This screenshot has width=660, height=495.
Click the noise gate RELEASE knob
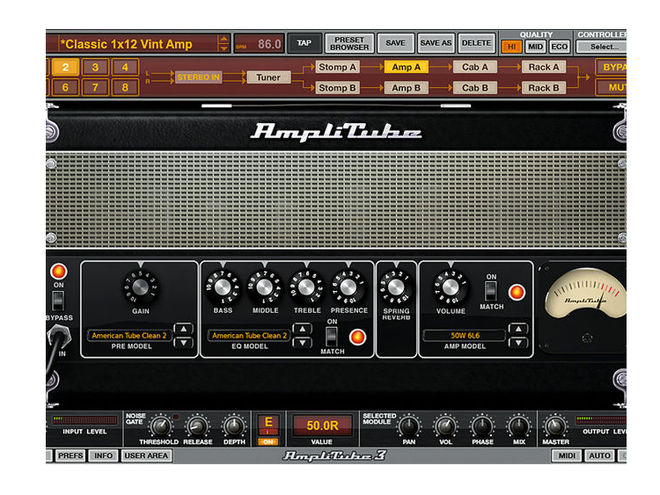[x=197, y=426]
